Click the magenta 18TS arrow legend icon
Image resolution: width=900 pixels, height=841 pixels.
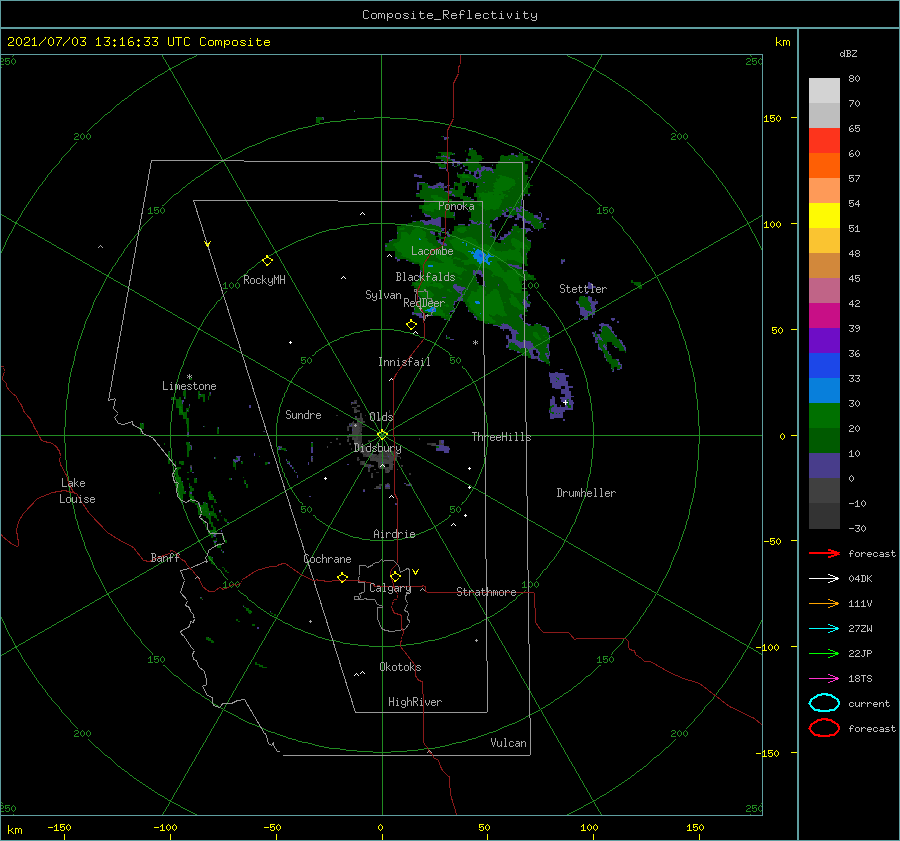(824, 679)
